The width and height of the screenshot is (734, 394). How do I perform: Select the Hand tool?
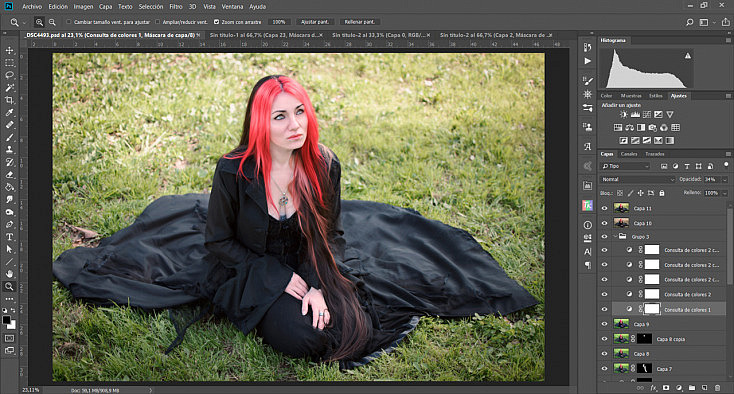pos(9,274)
